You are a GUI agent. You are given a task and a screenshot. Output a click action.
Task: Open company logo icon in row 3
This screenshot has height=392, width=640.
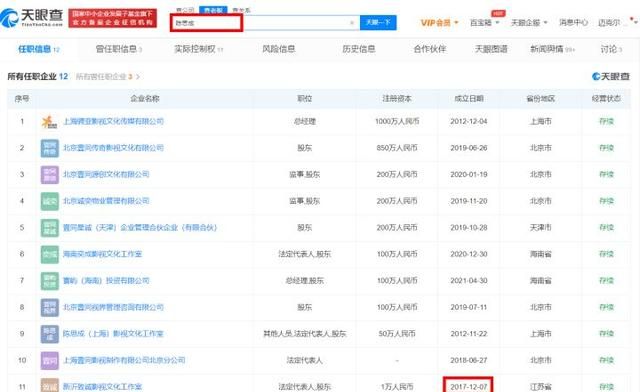(x=49, y=175)
